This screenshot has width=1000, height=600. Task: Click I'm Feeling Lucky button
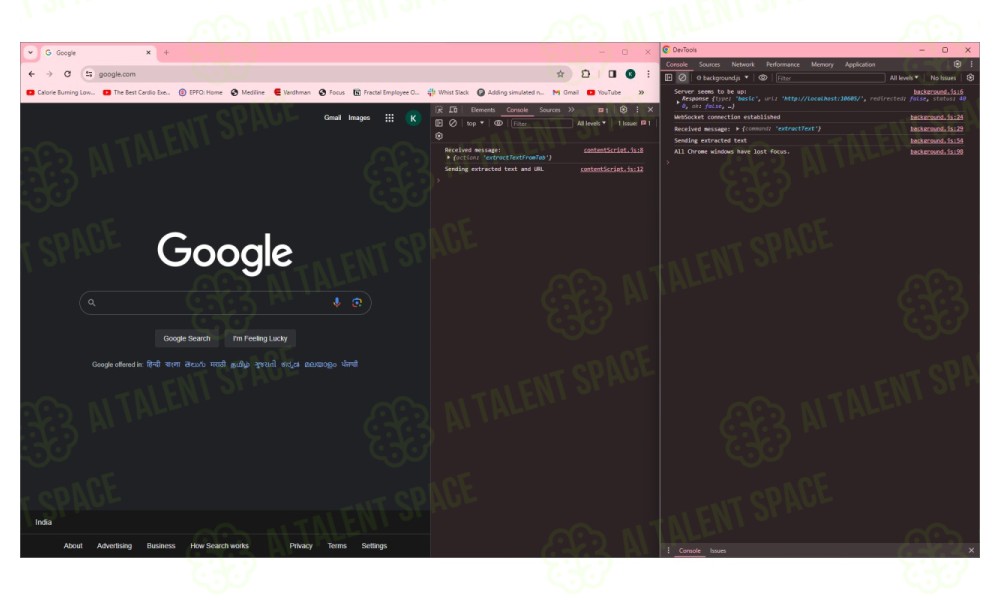pyautogui.click(x=260, y=339)
